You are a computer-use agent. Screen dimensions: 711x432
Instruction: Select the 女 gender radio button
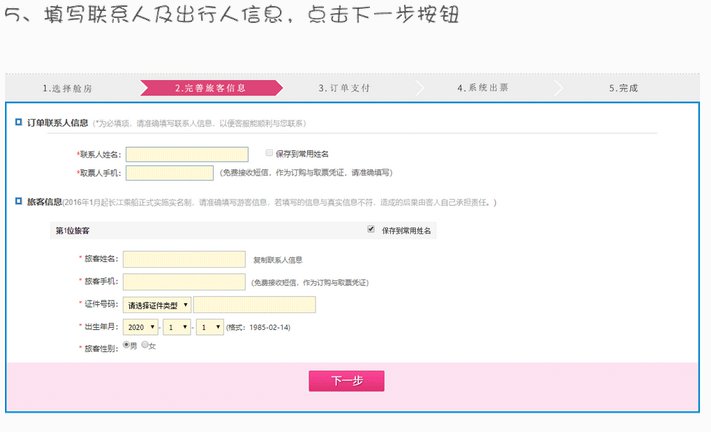(x=145, y=345)
